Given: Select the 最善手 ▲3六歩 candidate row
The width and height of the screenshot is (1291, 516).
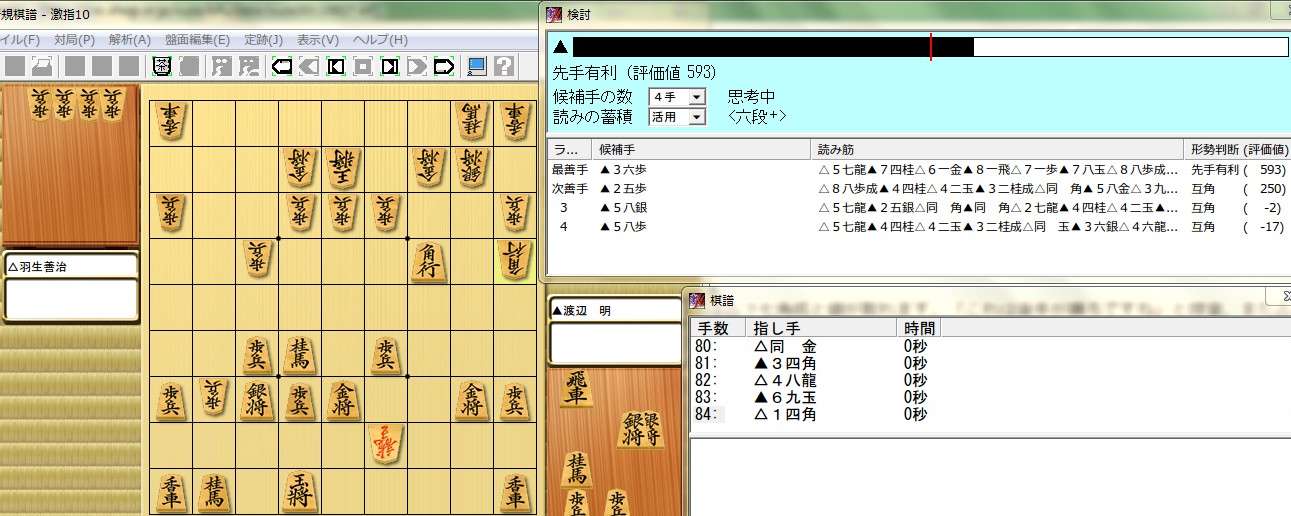Looking at the screenshot, I should (x=918, y=170).
